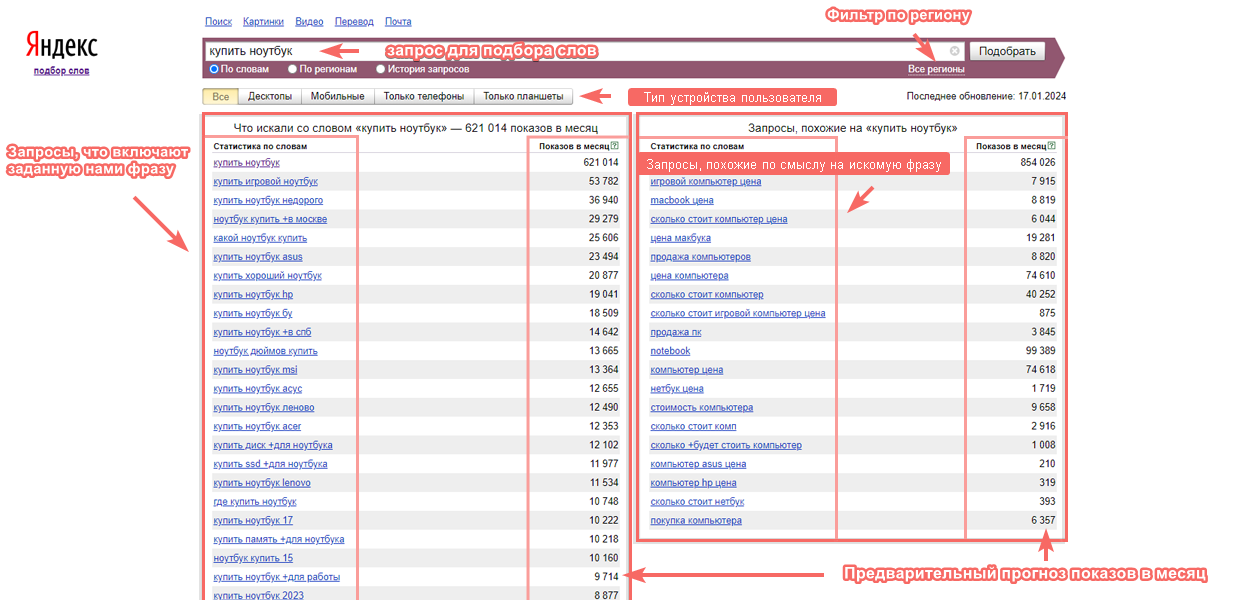1240x600 pixels.
Task: Open the "ноутбук дюймов купить" link
Action: click(x=265, y=351)
